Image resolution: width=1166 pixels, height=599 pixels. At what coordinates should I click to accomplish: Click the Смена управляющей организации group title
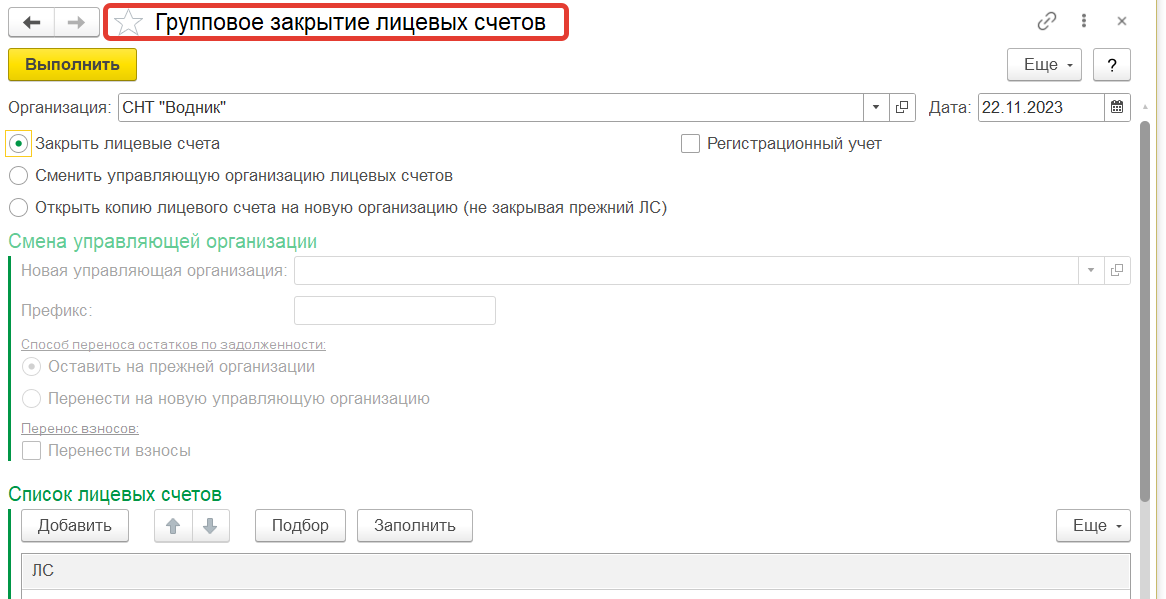163,242
